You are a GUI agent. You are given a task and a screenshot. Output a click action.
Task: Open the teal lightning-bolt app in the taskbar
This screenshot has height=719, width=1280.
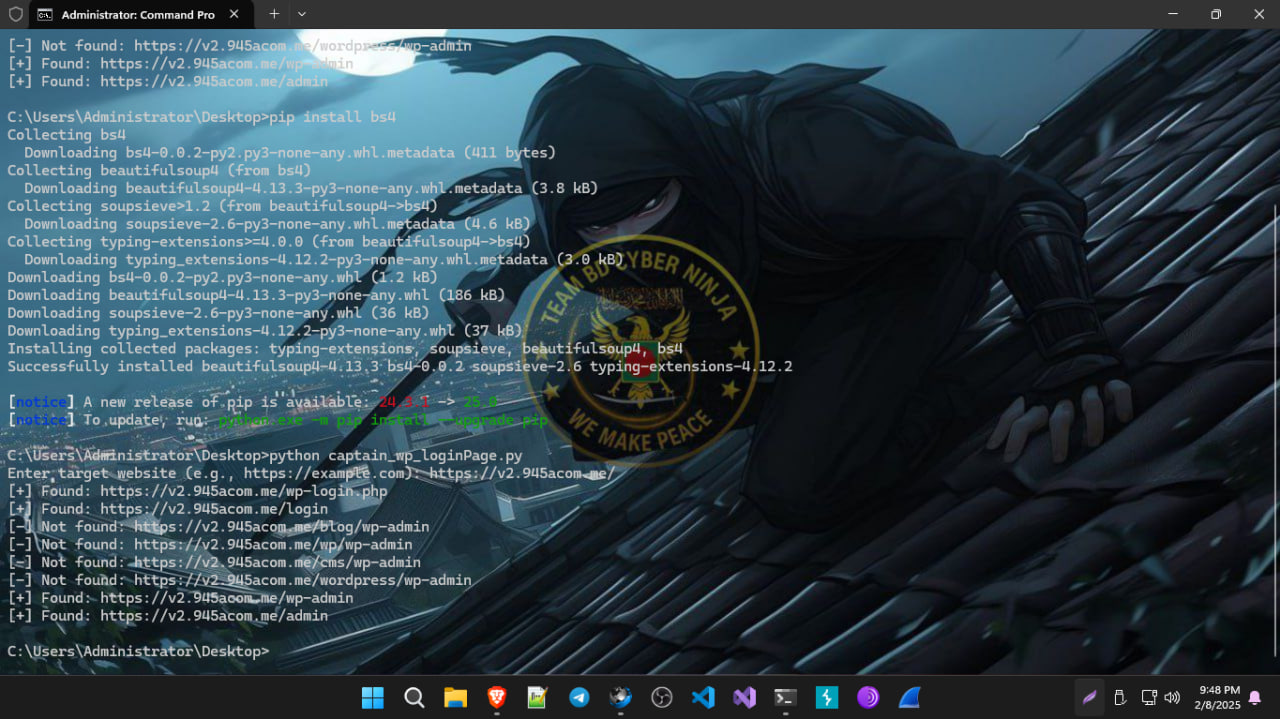[x=827, y=697]
